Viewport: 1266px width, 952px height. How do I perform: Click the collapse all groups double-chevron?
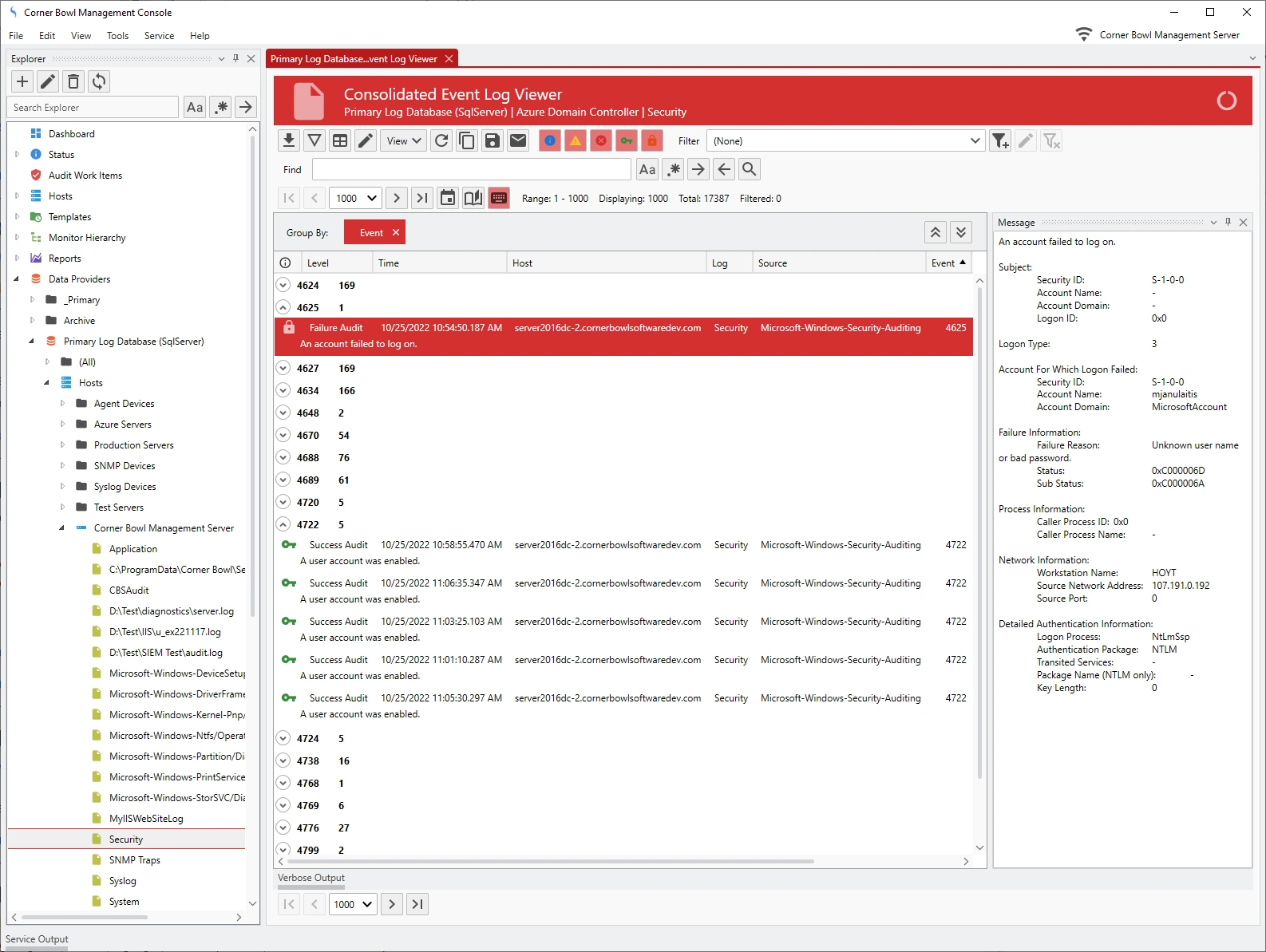coord(936,232)
